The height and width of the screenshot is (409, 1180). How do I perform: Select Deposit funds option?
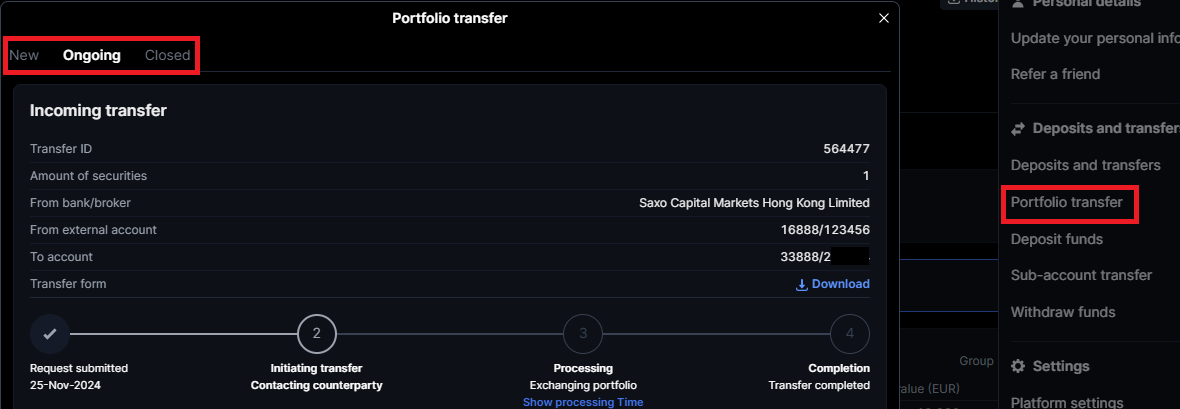point(1057,239)
